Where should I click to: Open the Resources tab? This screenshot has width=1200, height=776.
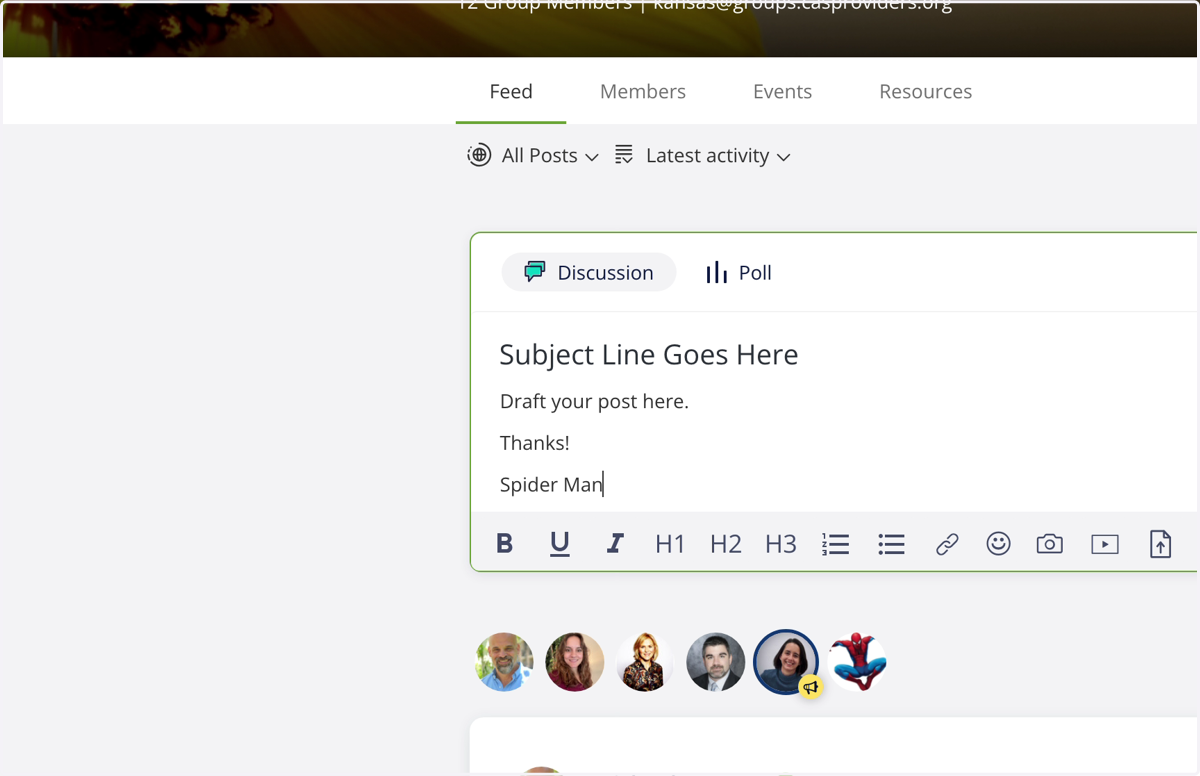point(926,91)
